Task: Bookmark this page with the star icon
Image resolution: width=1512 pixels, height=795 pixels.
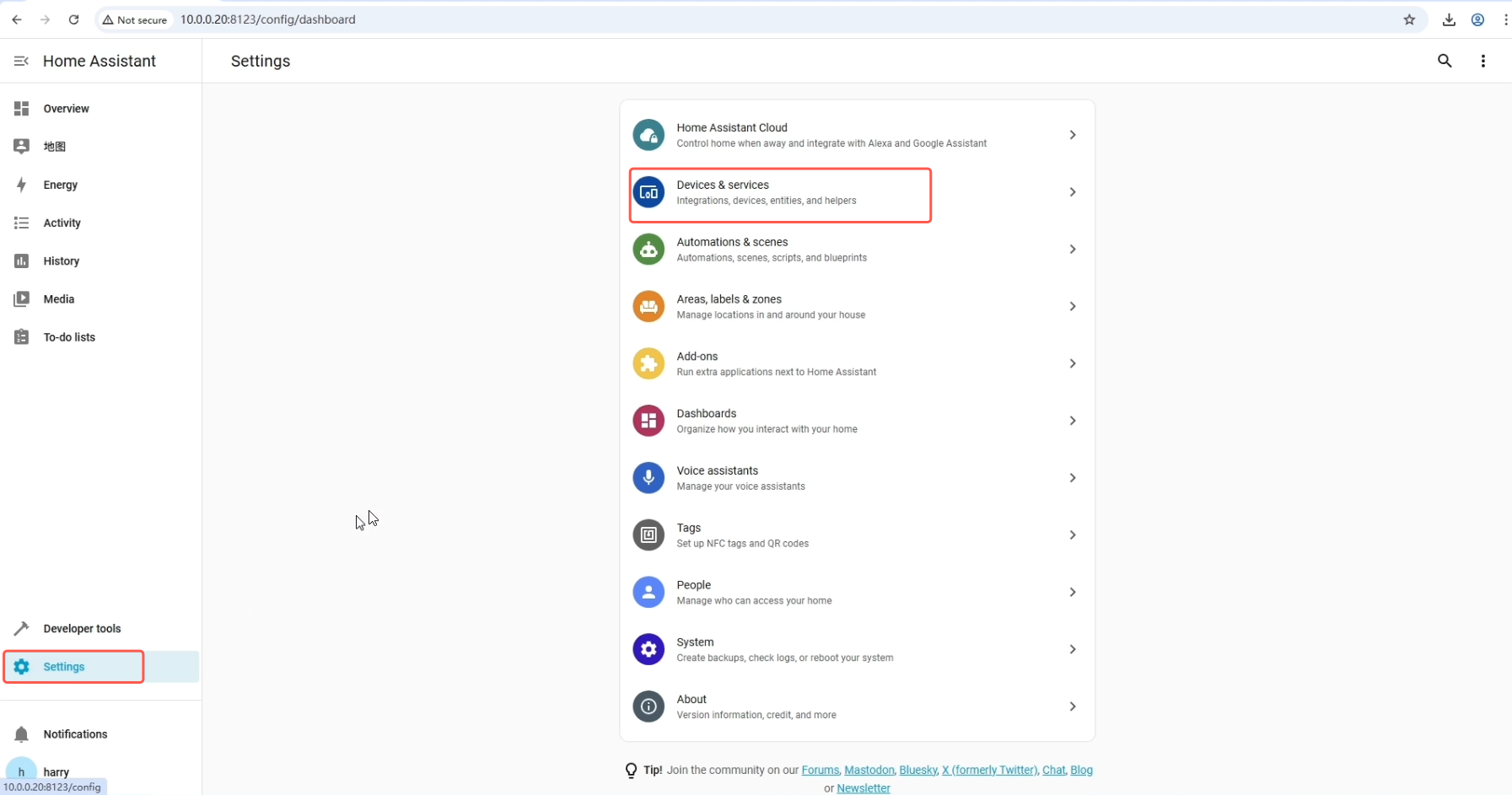Action: click(x=1409, y=19)
